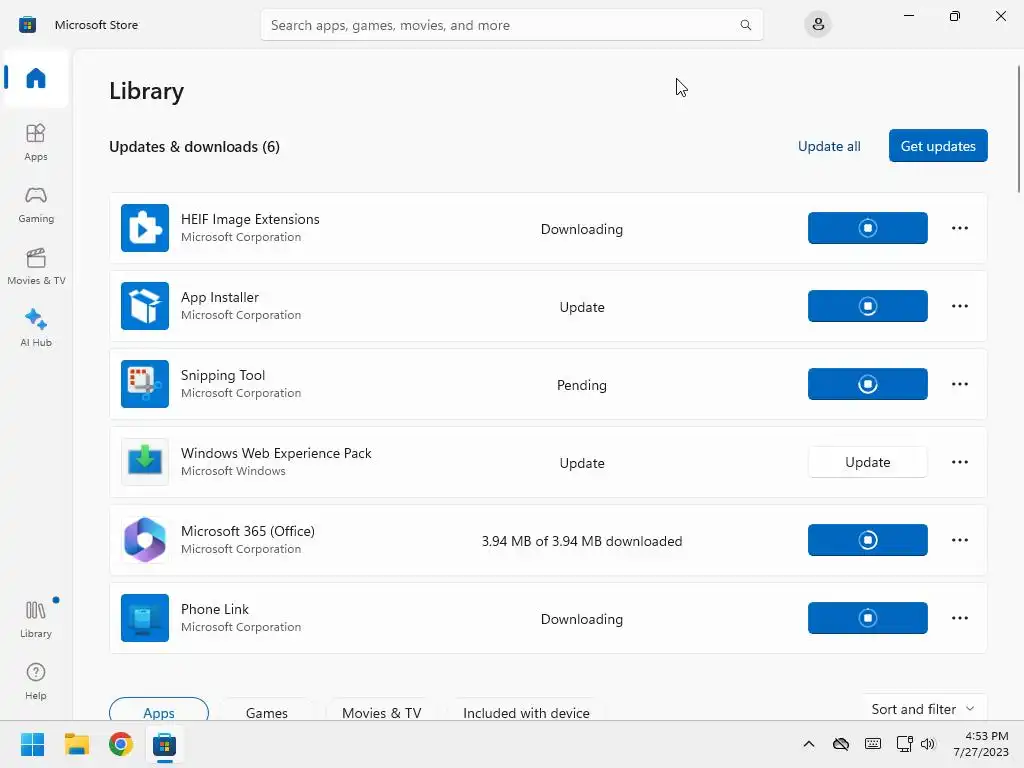Open Google Chrome from the taskbar
Viewport: 1024px width, 768px height.
[x=121, y=744]
